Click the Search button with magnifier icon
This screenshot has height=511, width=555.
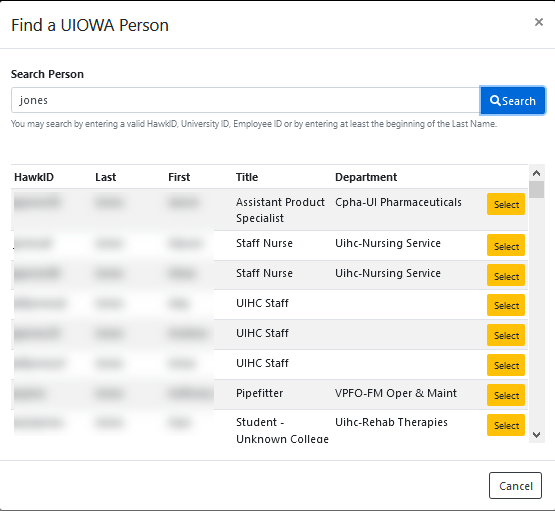click(x=512, y=101)
